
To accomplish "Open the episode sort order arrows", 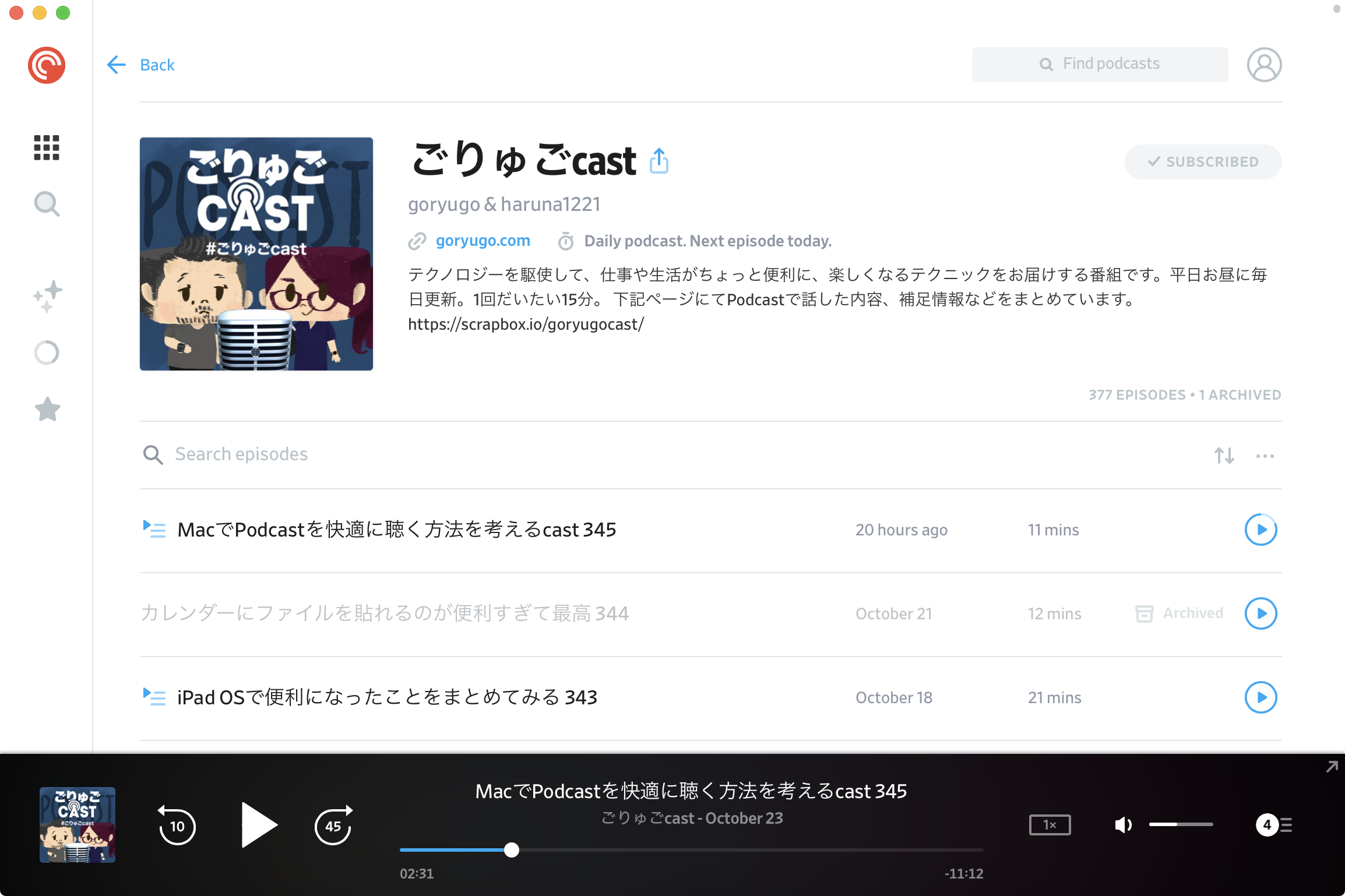I will (x=1224, y=455).
